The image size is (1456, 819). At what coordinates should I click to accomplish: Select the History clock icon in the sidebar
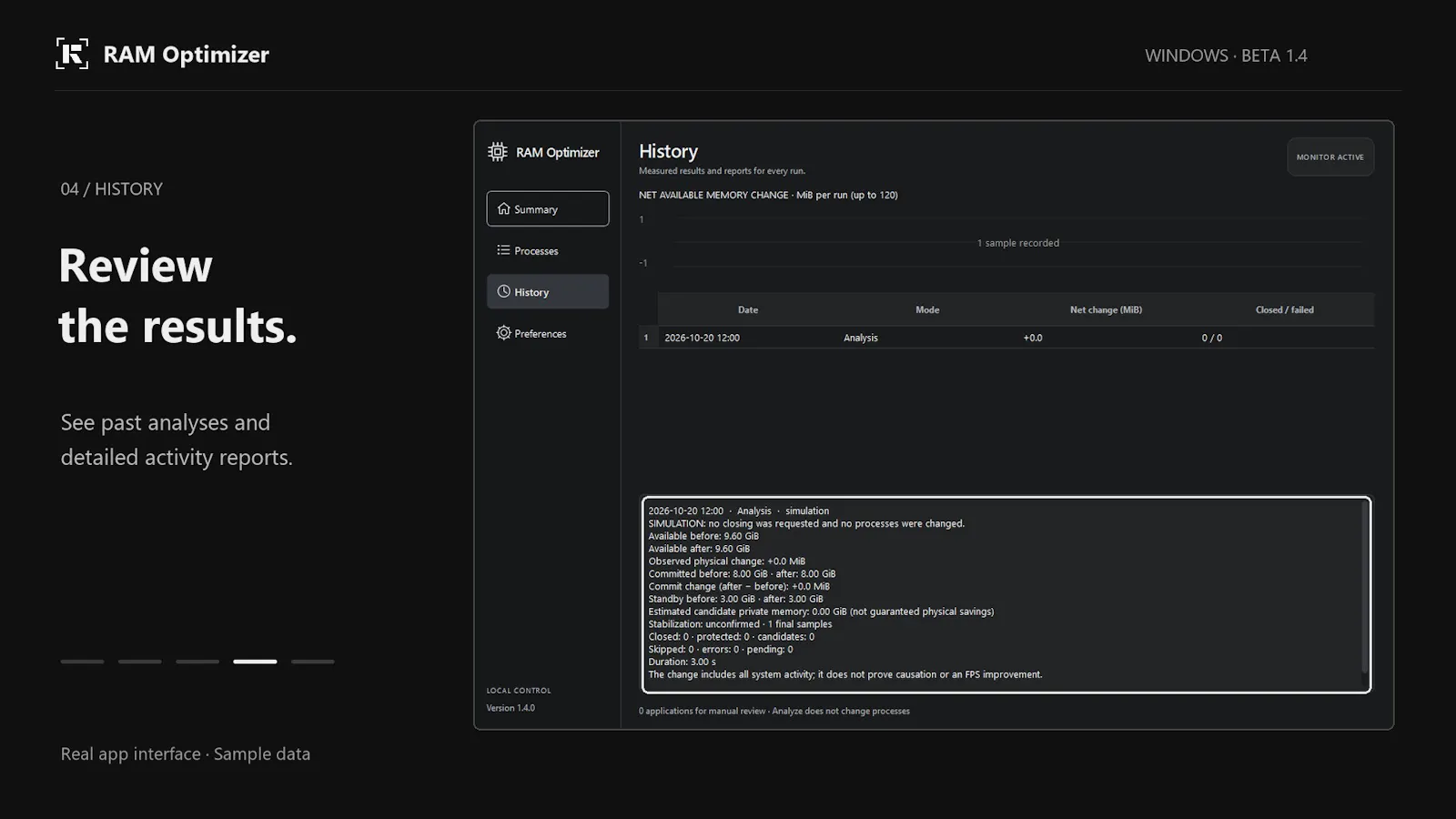tap(503, 291)
